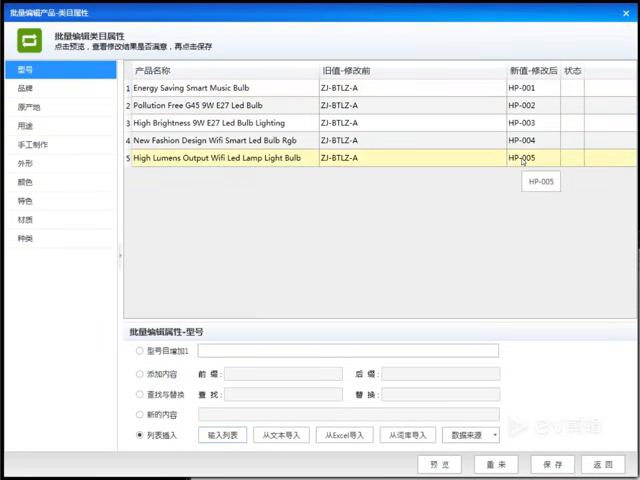Image resolution: width=640 pixels, height=480 pixels.
Task: Select the 型号自增加1 radio option
Action: [x=140, y=351]
